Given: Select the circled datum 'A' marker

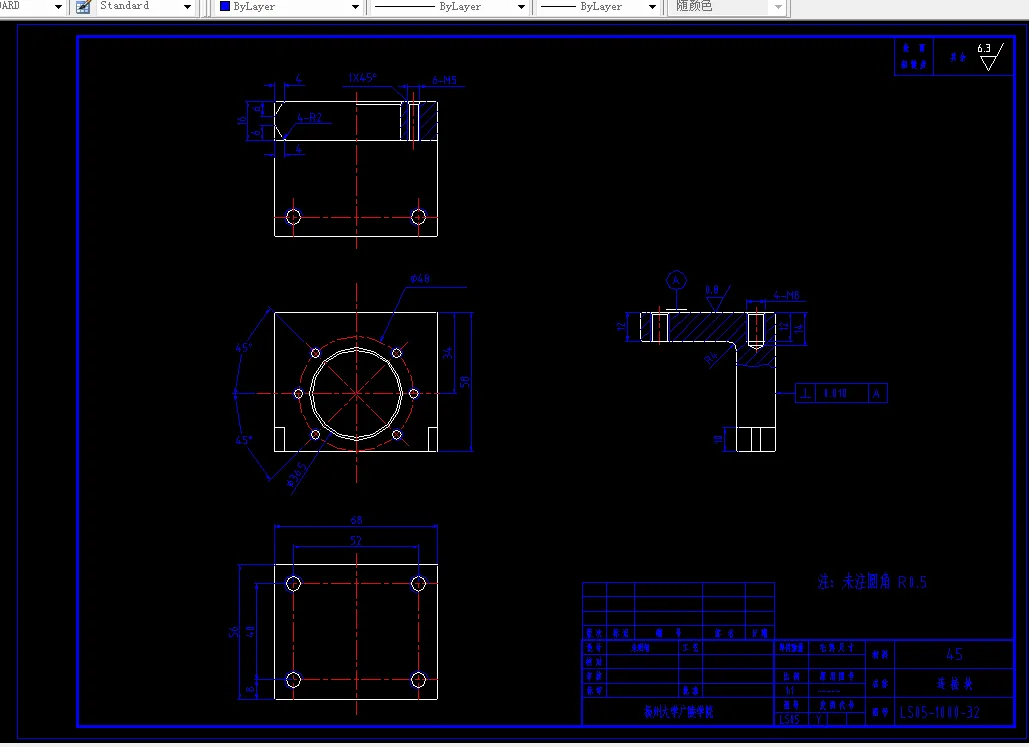Looking at the screenshot, I should pyautogui.click(x=676, y=280).
